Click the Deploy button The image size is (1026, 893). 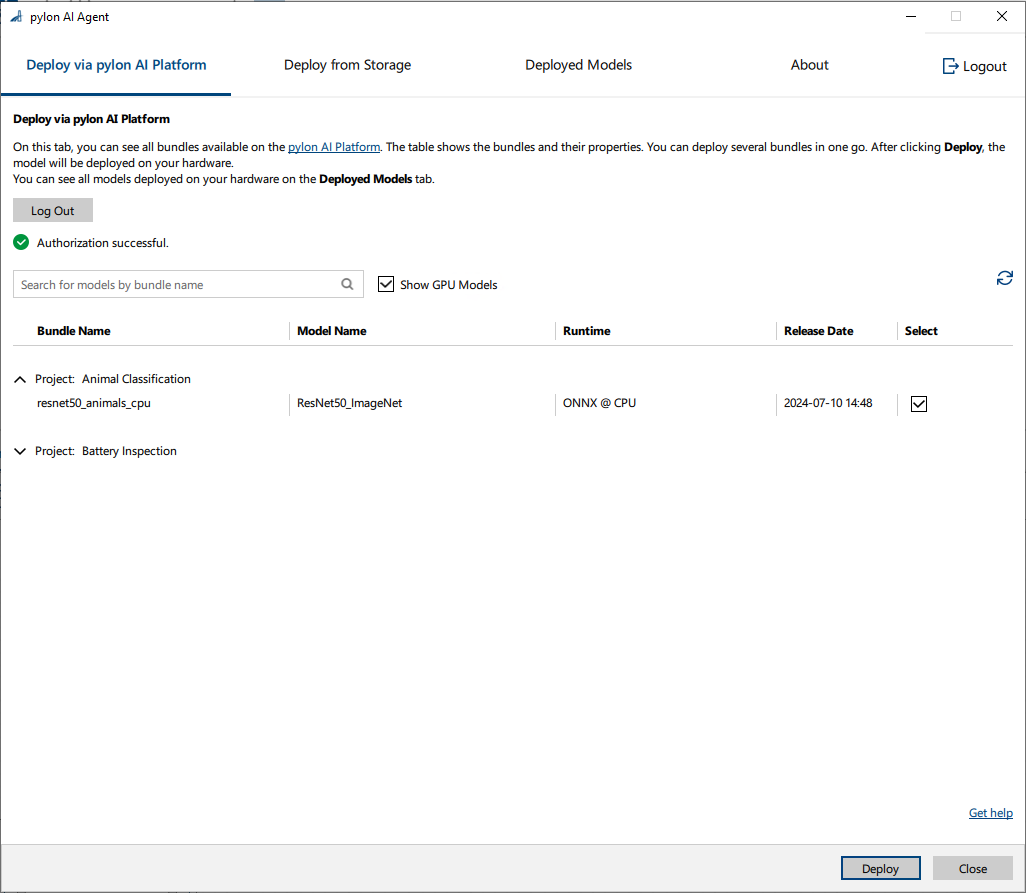[x=881, y=868]
